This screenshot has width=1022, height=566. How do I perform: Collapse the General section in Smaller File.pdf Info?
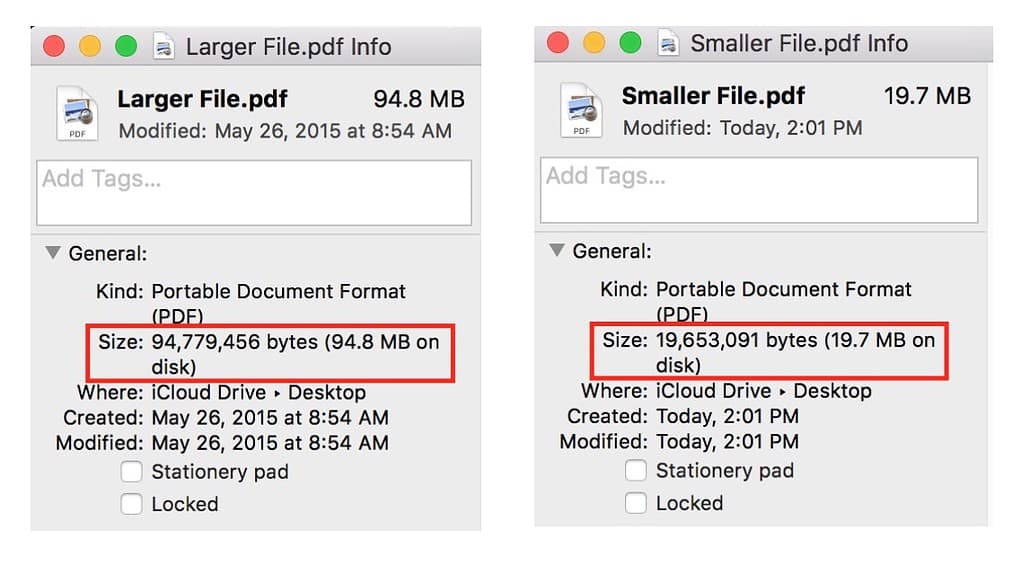(557, 250)
